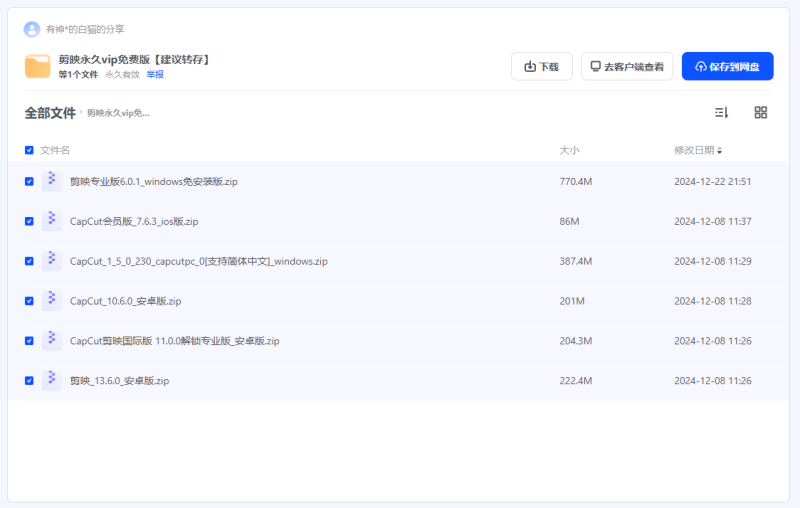Click 保存到网盘 blue button

[727, 66]
